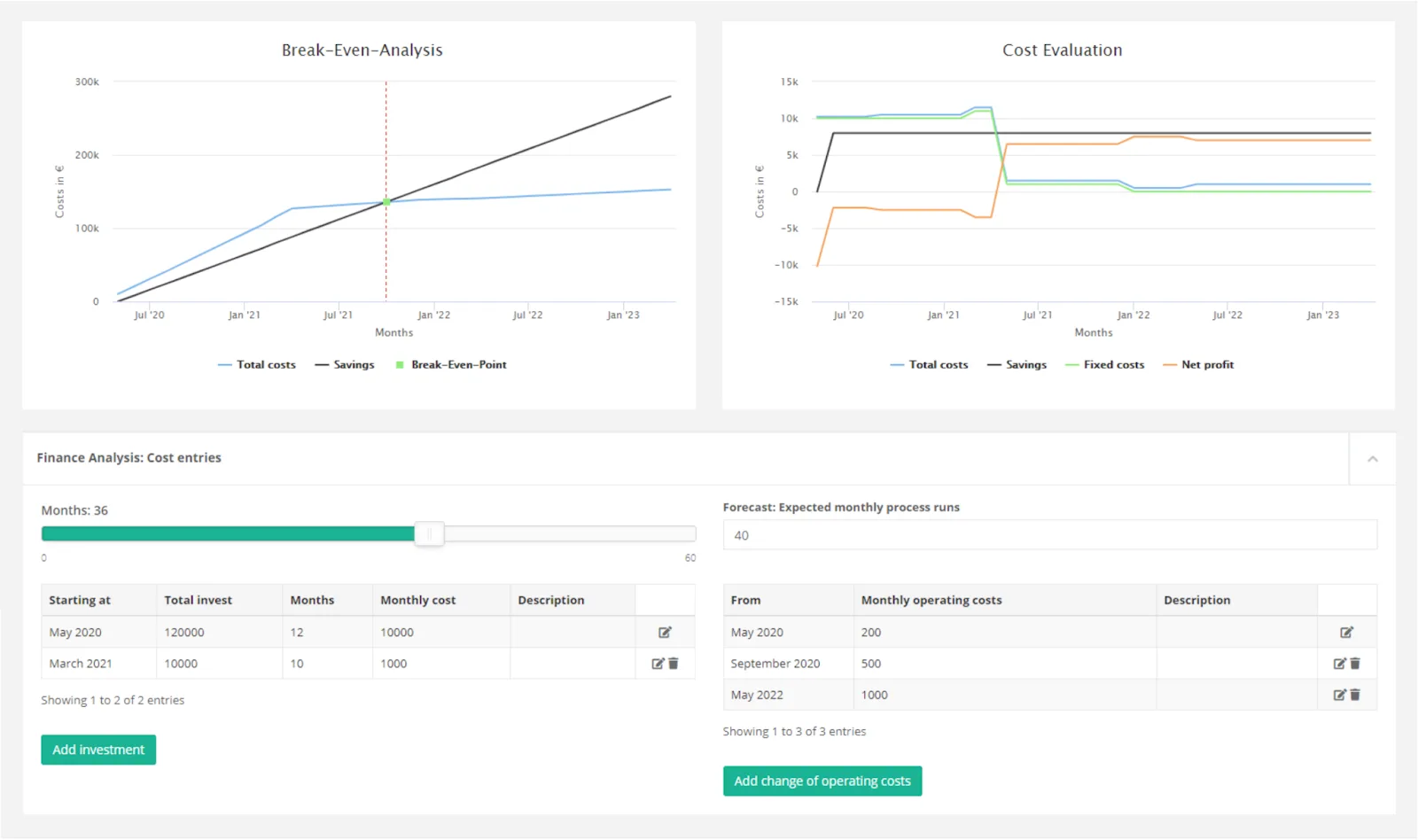
Task: Click the Add investment button
Action: coord(98,750)
